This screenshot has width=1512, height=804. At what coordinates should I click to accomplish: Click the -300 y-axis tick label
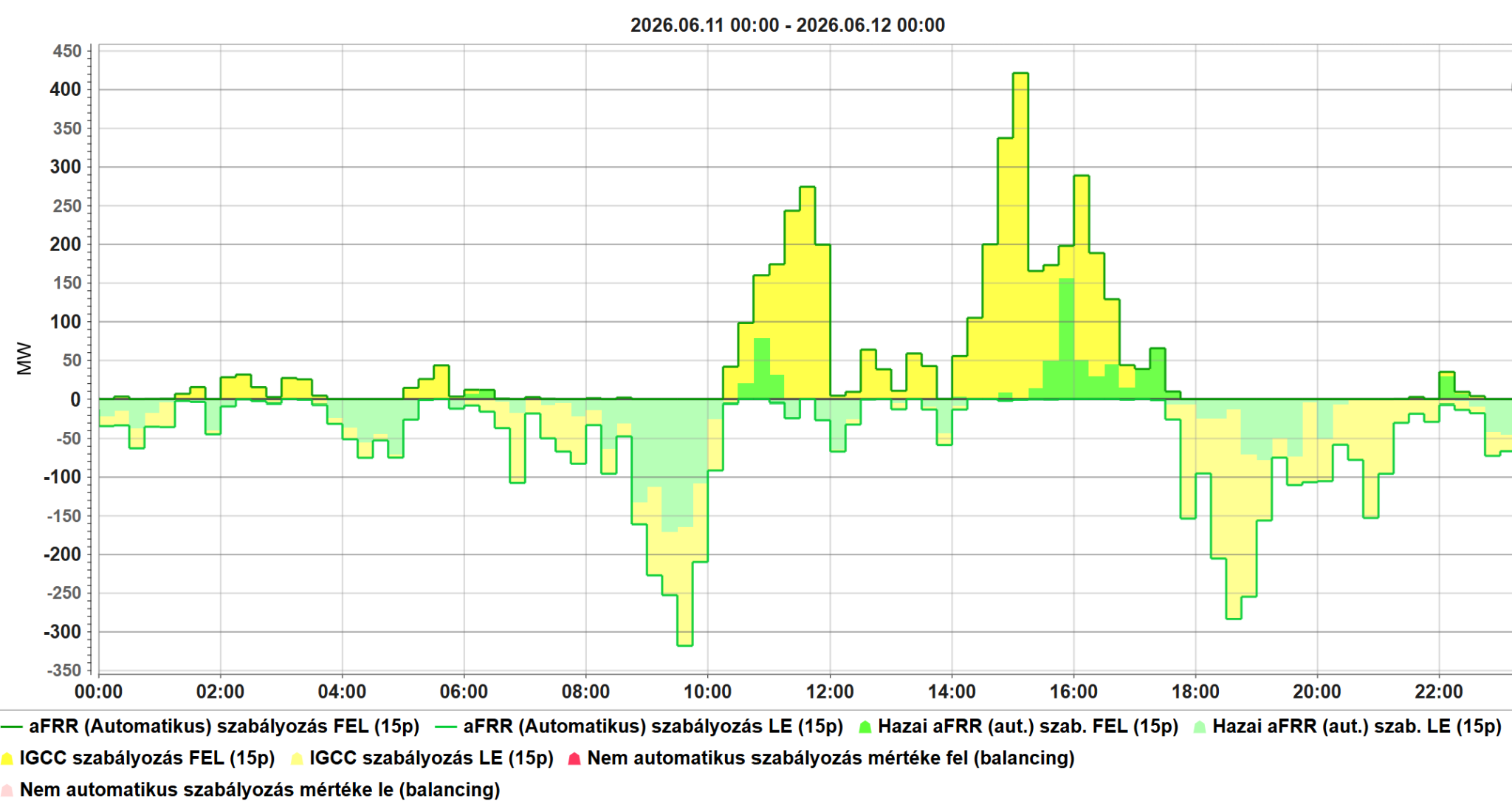[x=63, y=632]
